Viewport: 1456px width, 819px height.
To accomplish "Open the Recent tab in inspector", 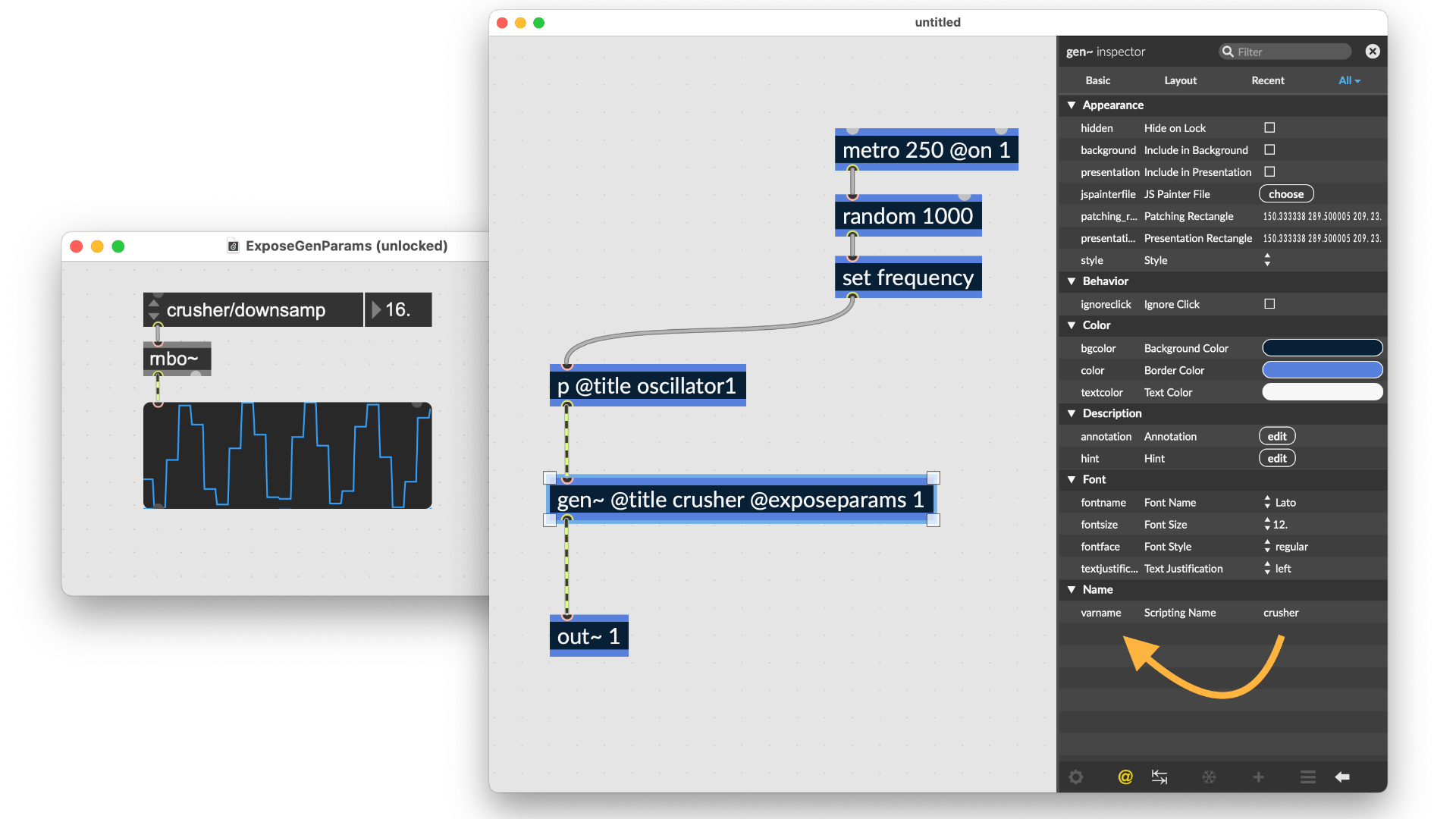I will click(x=1267, y=80).
